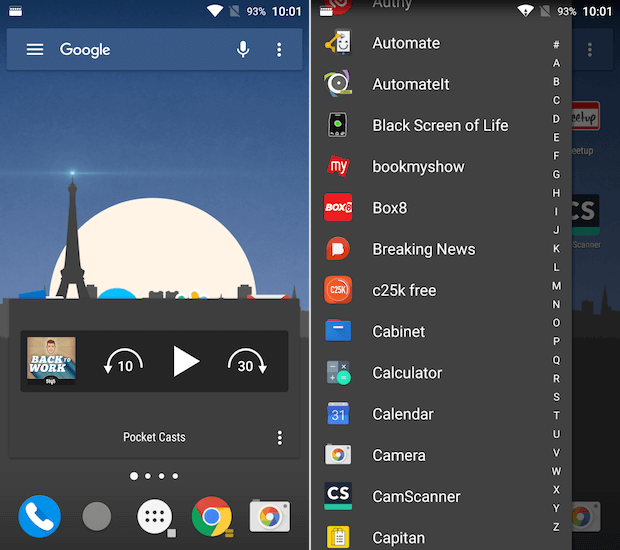Screen dimensions: 620x550
Task: Jump to letter H in index
Action: 556,193
